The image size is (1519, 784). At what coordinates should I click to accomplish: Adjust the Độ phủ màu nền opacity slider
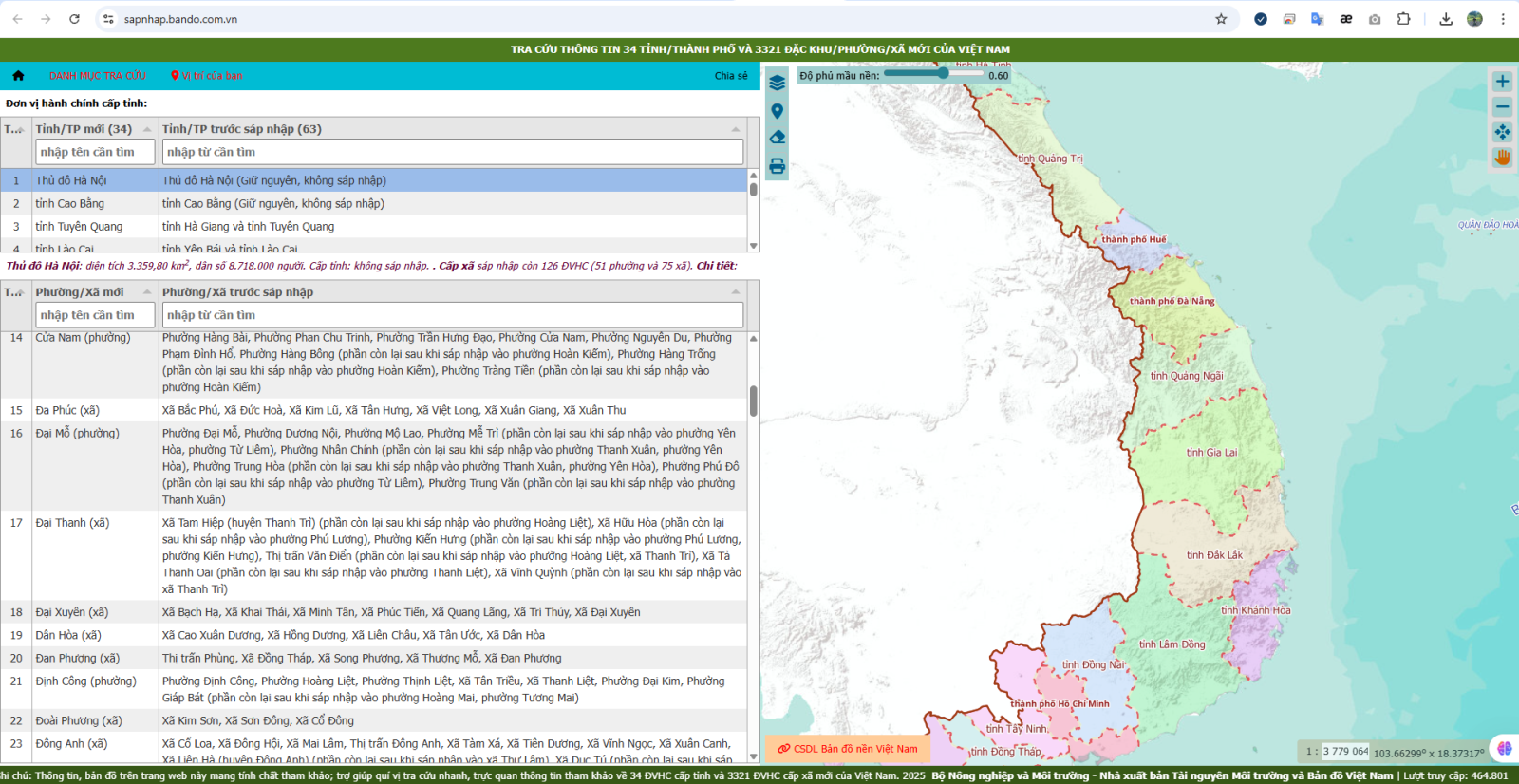pos(942,73)
